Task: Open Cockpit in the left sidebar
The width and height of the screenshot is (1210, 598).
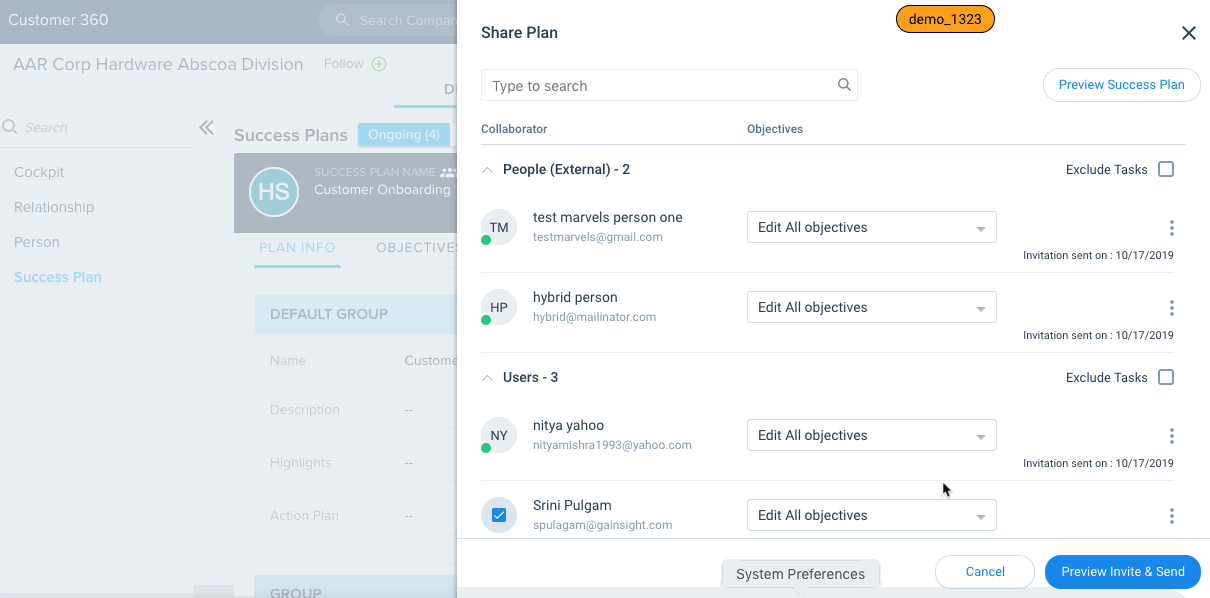Action: coord(39,172)
